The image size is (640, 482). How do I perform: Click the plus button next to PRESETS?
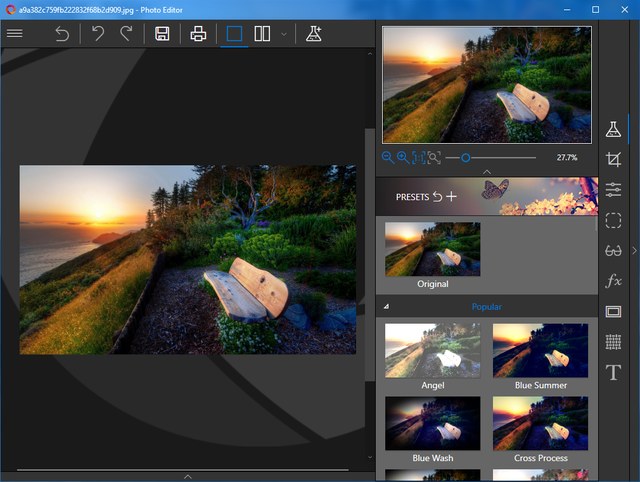coord(451,196)
